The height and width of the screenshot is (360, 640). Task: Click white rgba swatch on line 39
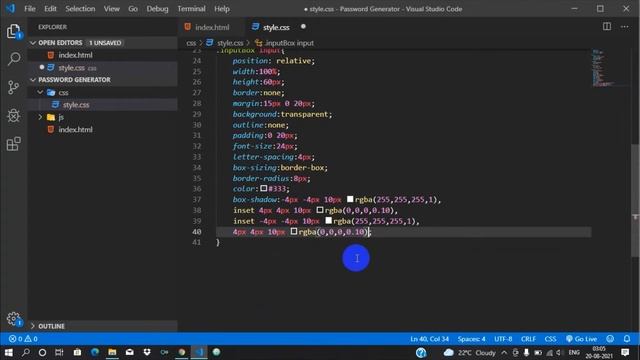point(329,220)
